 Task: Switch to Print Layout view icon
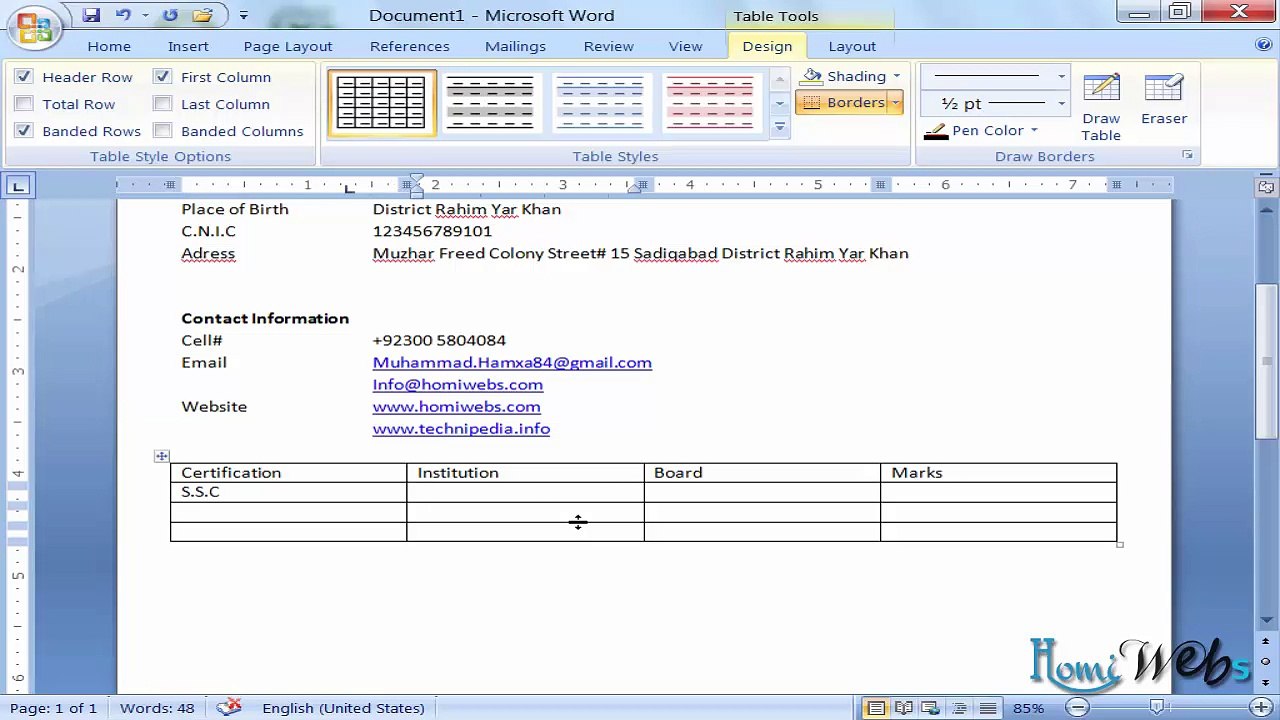click(876, 708)
